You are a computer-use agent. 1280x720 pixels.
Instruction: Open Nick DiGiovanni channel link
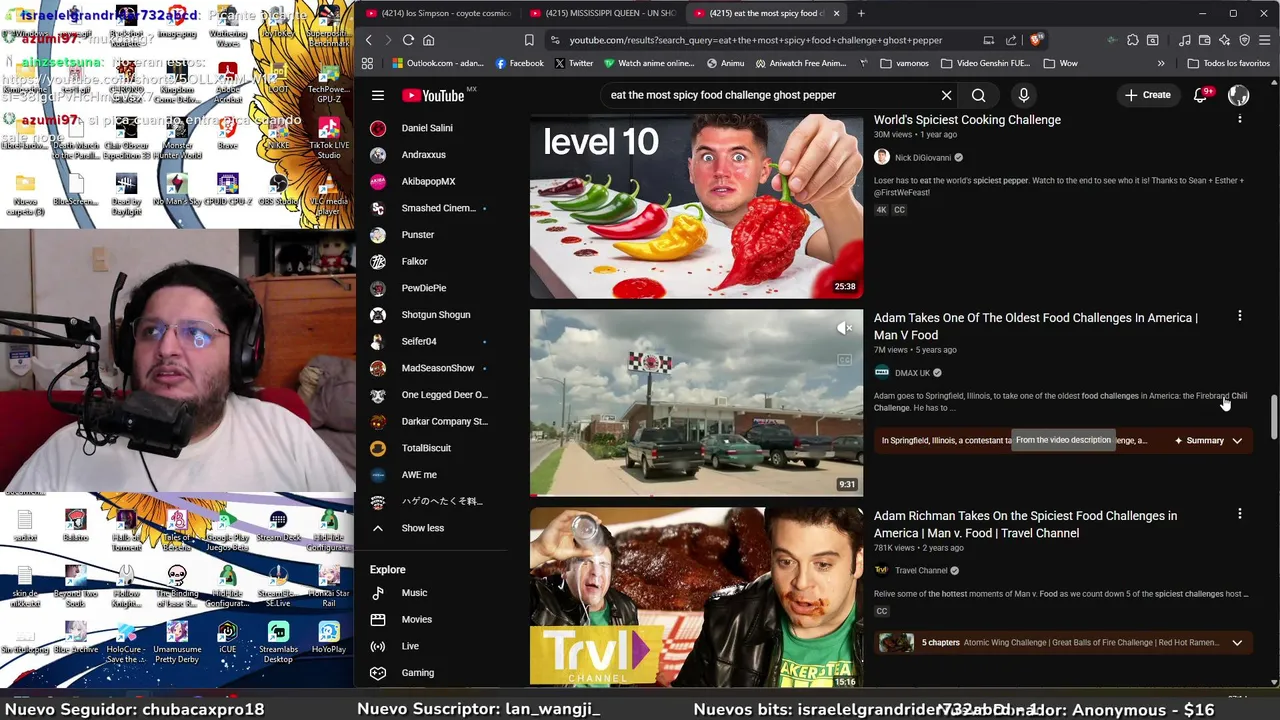(923, 157)
